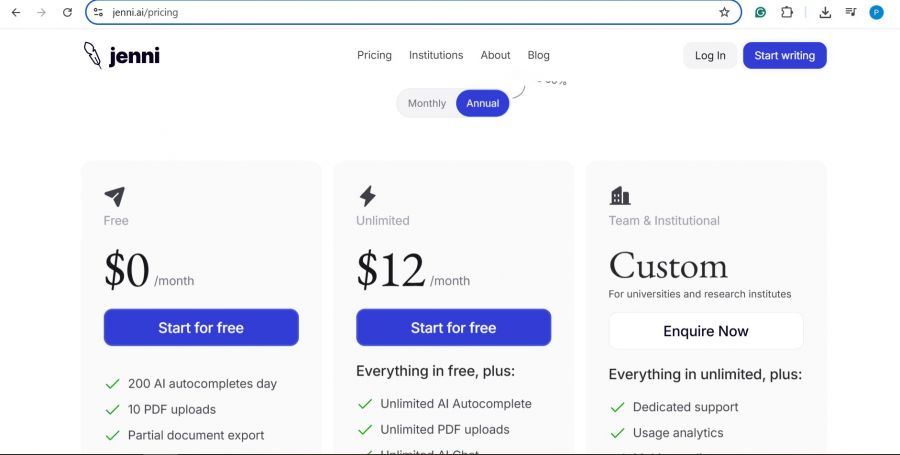The width and height of the screenshot is (900, 455).
Task: Open the browser profile avatar
Action: 876,12
